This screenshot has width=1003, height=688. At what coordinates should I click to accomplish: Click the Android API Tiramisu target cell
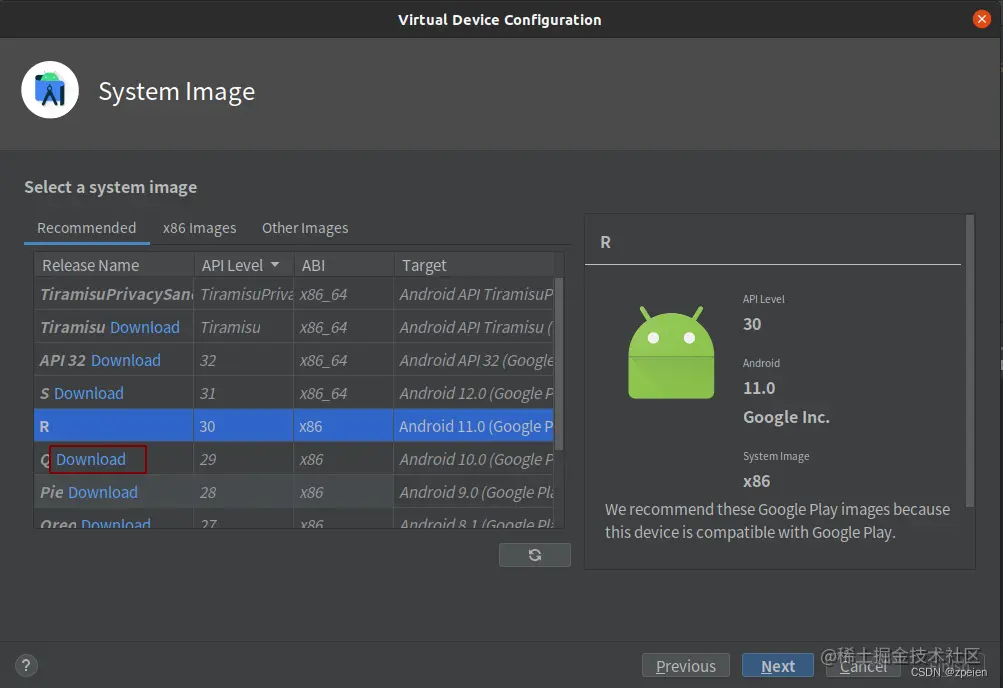(x=474, y=327)
